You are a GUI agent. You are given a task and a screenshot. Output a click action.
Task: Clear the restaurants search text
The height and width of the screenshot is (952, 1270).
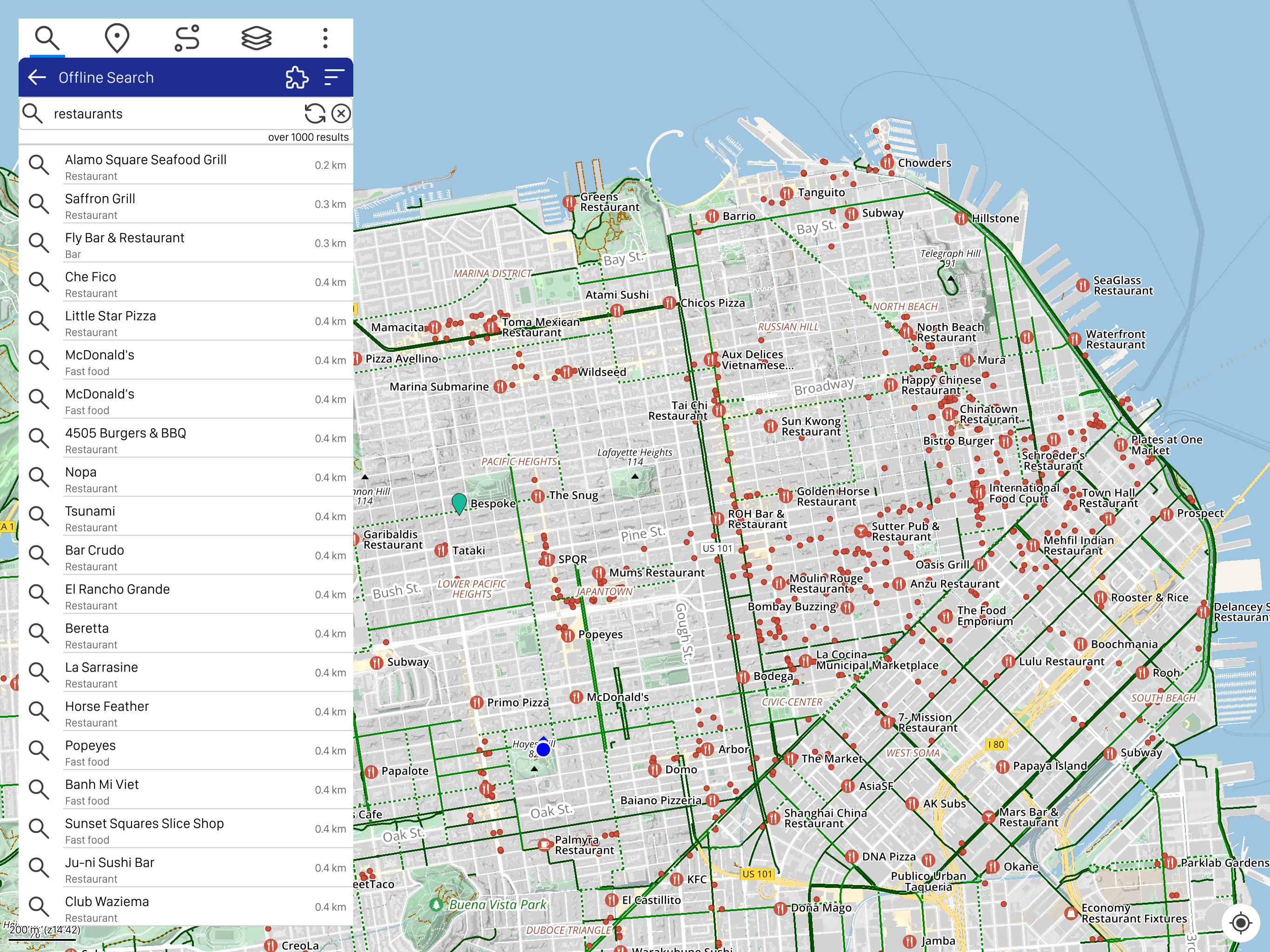(341, 114)
